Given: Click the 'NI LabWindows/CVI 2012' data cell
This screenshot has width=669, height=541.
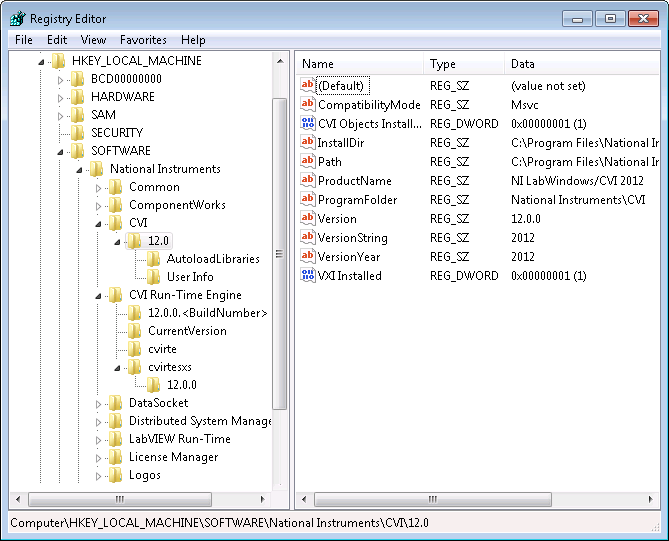Looking at the screenshot, I should (x=577, y=181).
